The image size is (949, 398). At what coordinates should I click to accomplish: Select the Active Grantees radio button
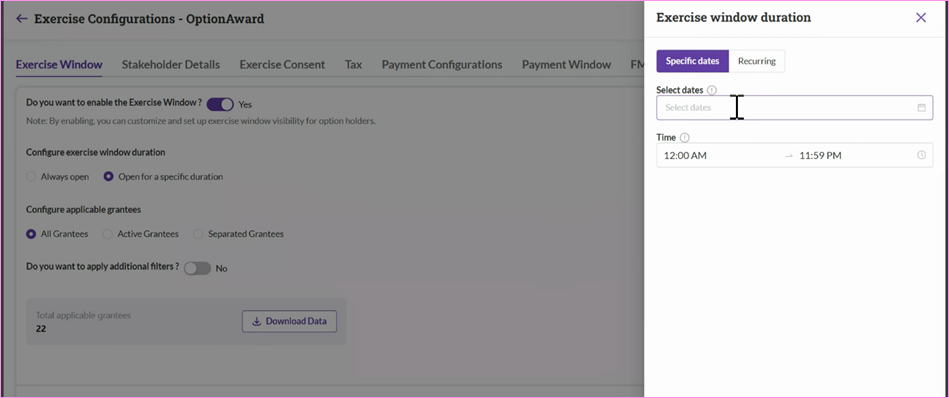(107, 233)
